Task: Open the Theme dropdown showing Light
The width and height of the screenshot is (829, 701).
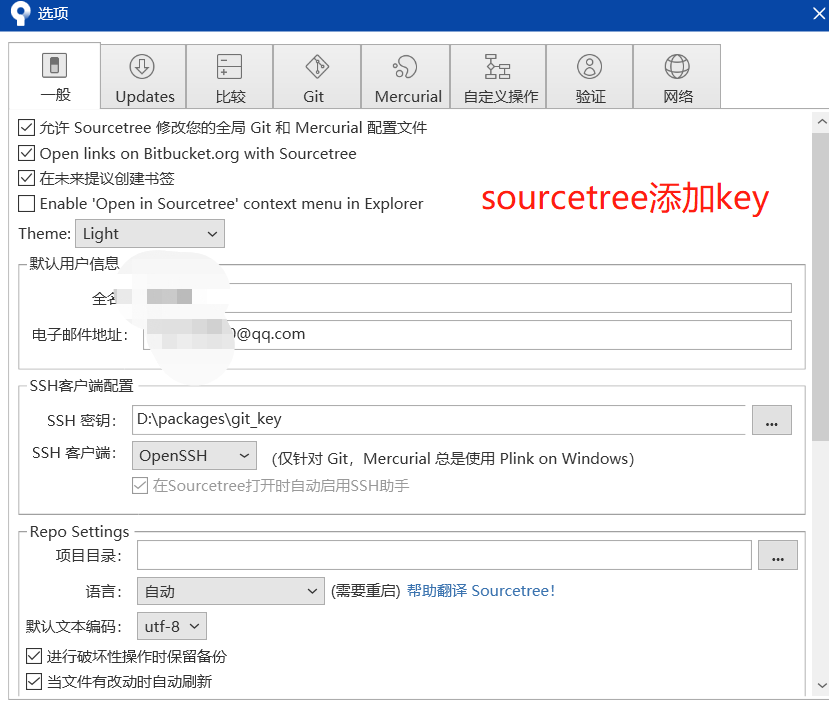Action: (x=150, y=234)
